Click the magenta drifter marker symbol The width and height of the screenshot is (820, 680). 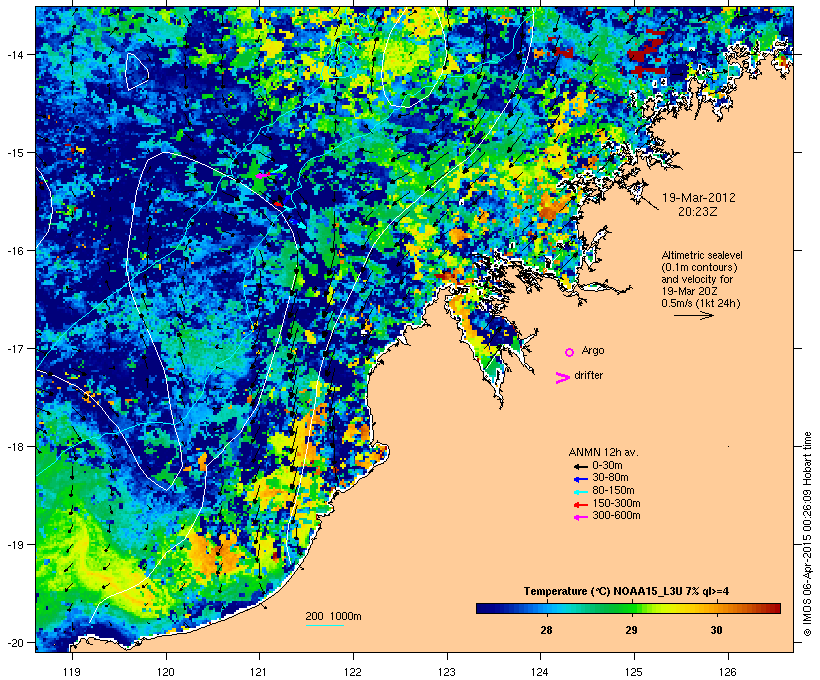(562, 378)
